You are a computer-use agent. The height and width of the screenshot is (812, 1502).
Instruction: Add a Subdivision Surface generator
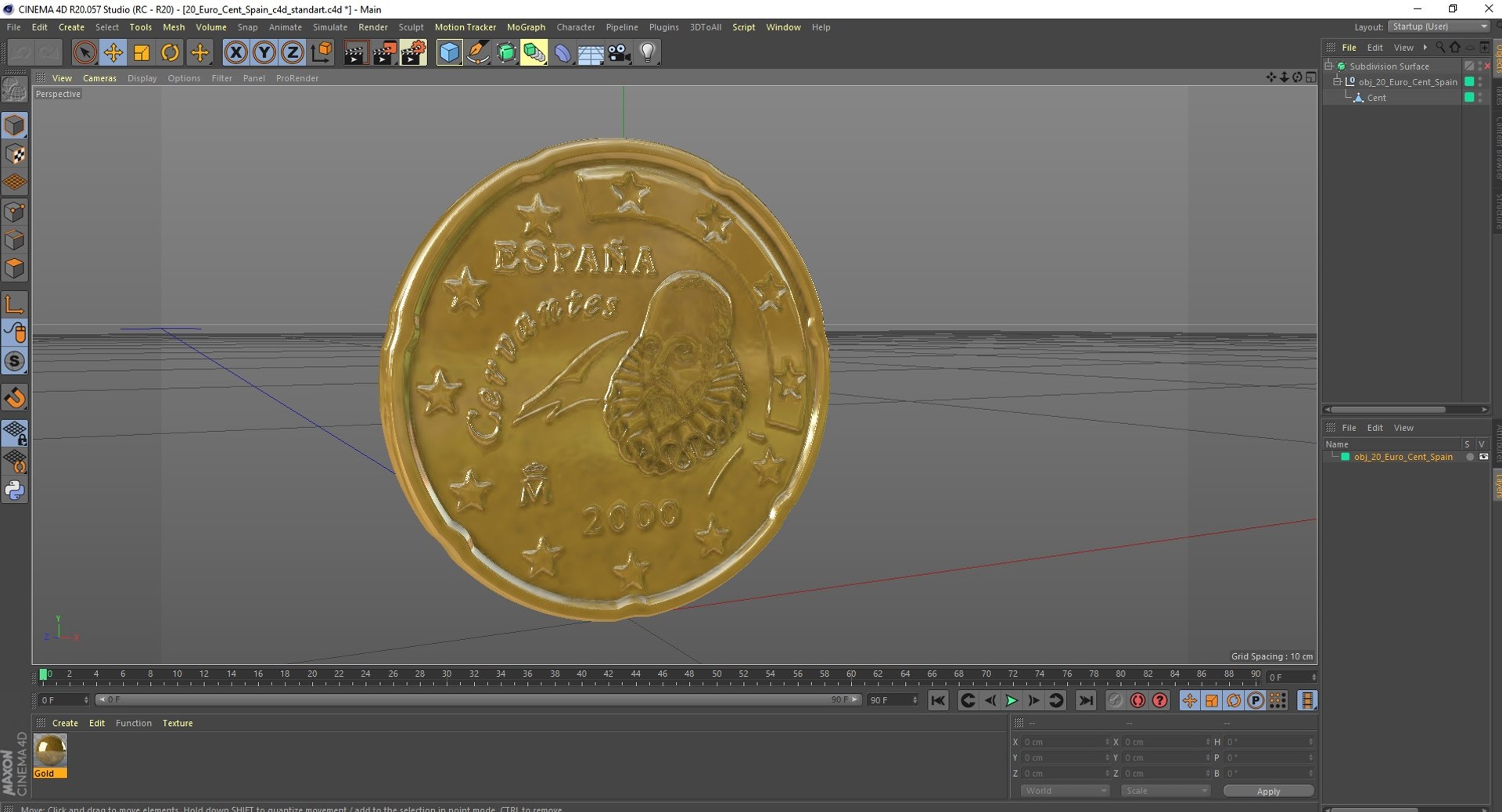(506, 52)
